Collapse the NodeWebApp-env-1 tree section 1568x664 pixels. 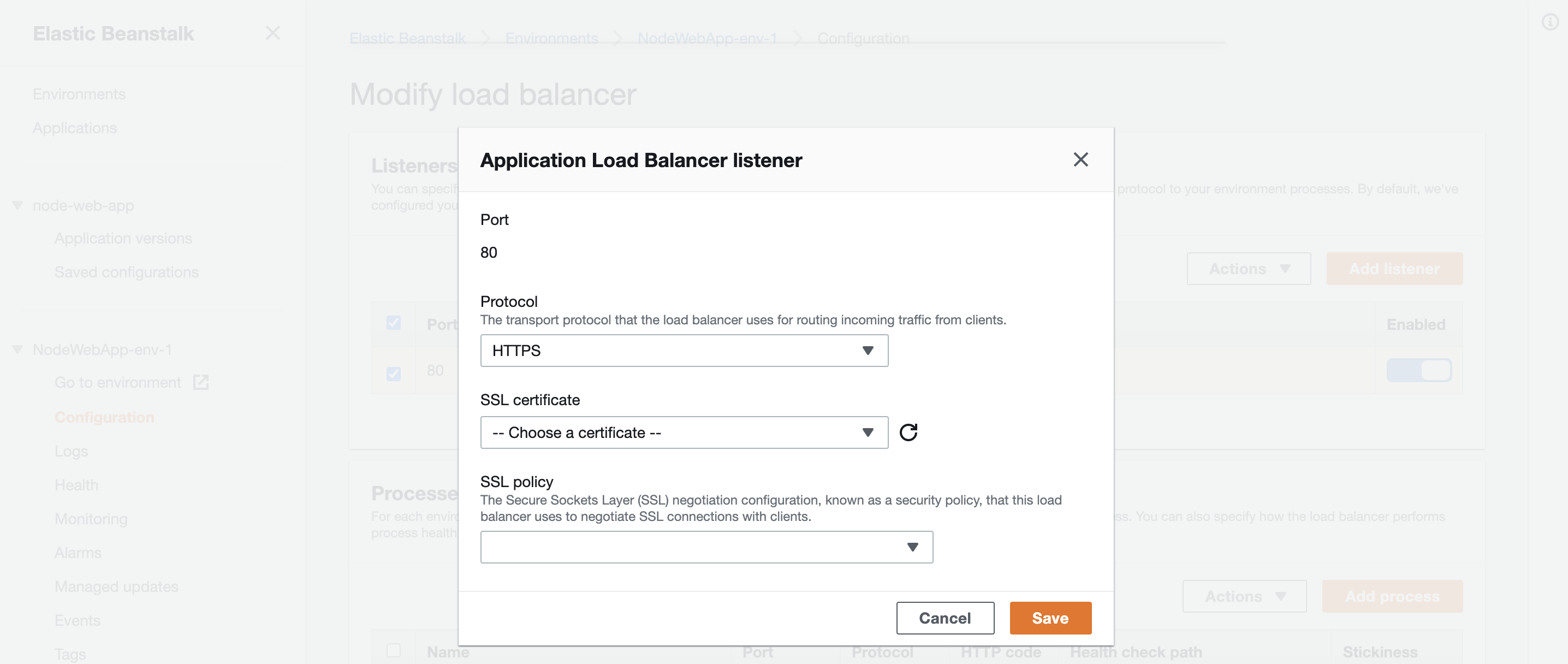coord(17,349)
